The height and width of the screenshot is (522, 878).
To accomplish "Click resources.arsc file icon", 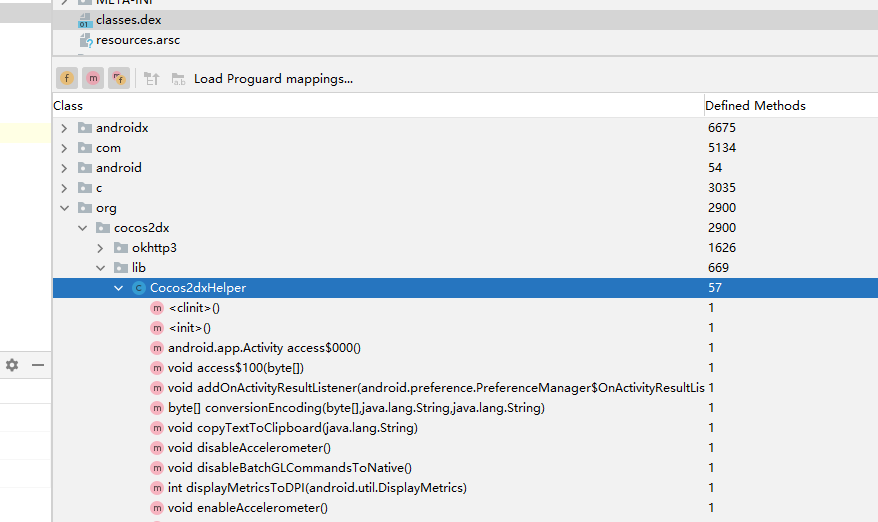I will click(86, 40).
